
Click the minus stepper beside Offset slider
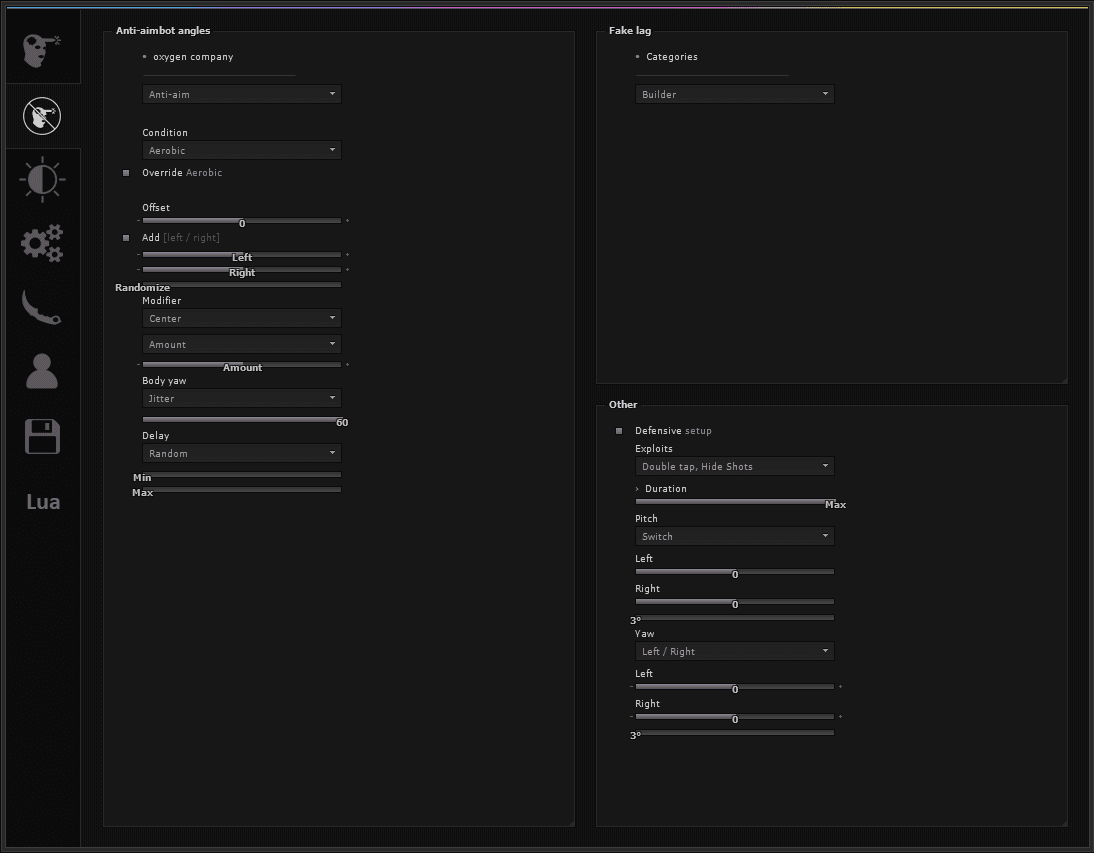(138, 220)
